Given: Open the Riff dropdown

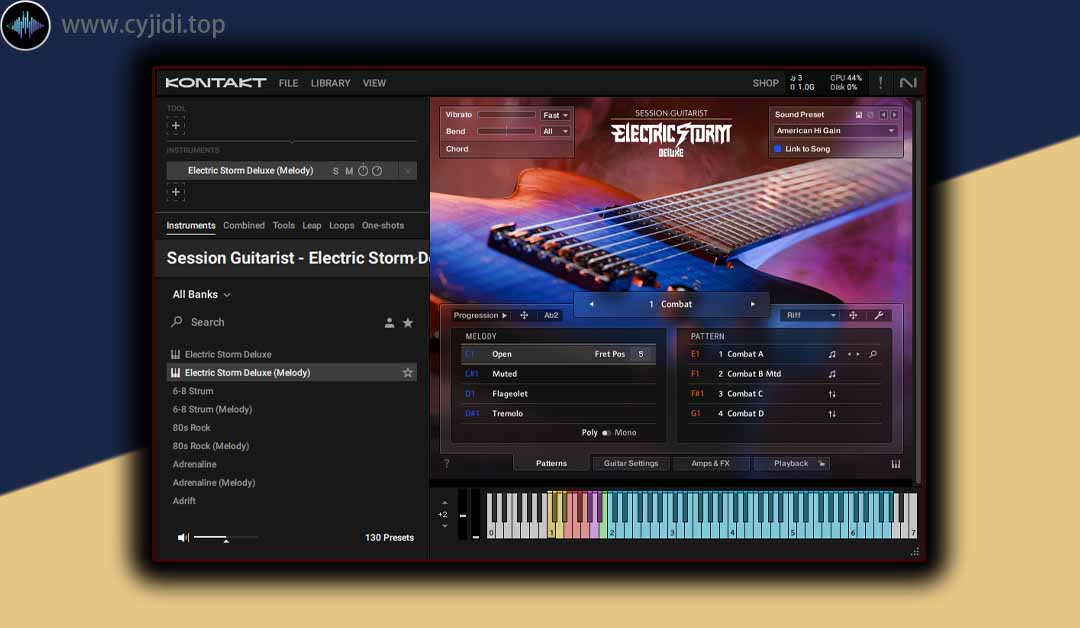Looking at the screenshot, I should tap(809, 315).
